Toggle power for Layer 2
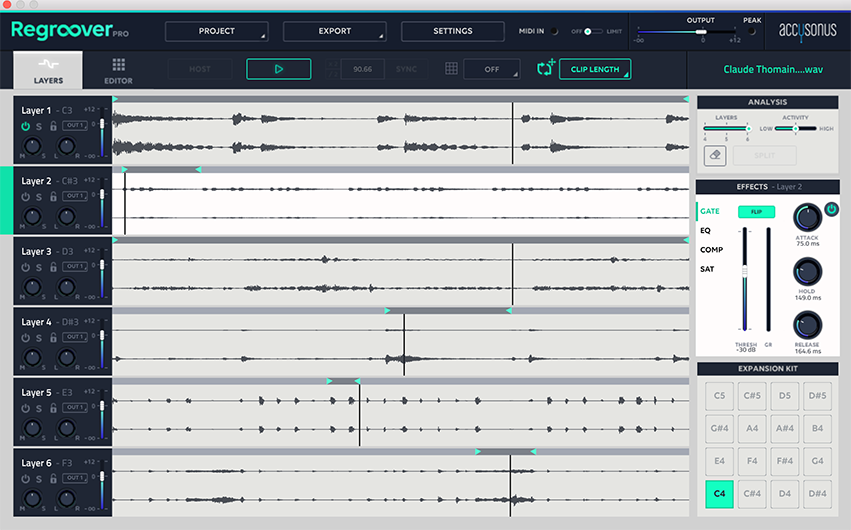851x530 pixels. click(x=26, y=197)
